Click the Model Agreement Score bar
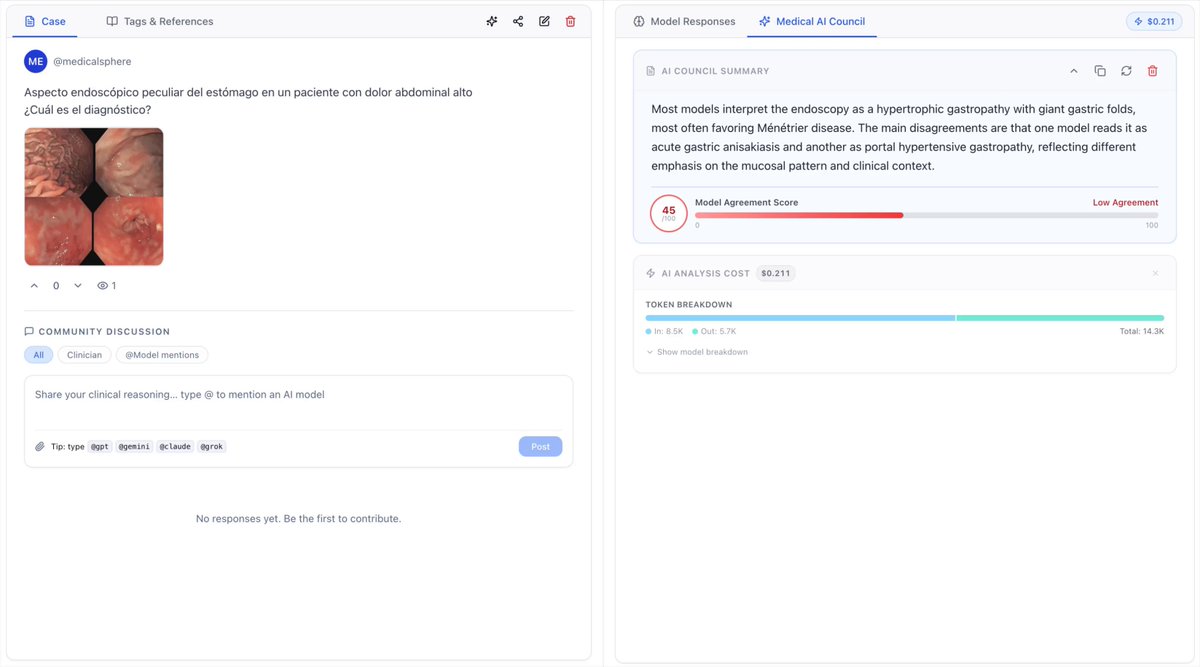The height and width of the screenshot is (667, 1200). [926, 215]
